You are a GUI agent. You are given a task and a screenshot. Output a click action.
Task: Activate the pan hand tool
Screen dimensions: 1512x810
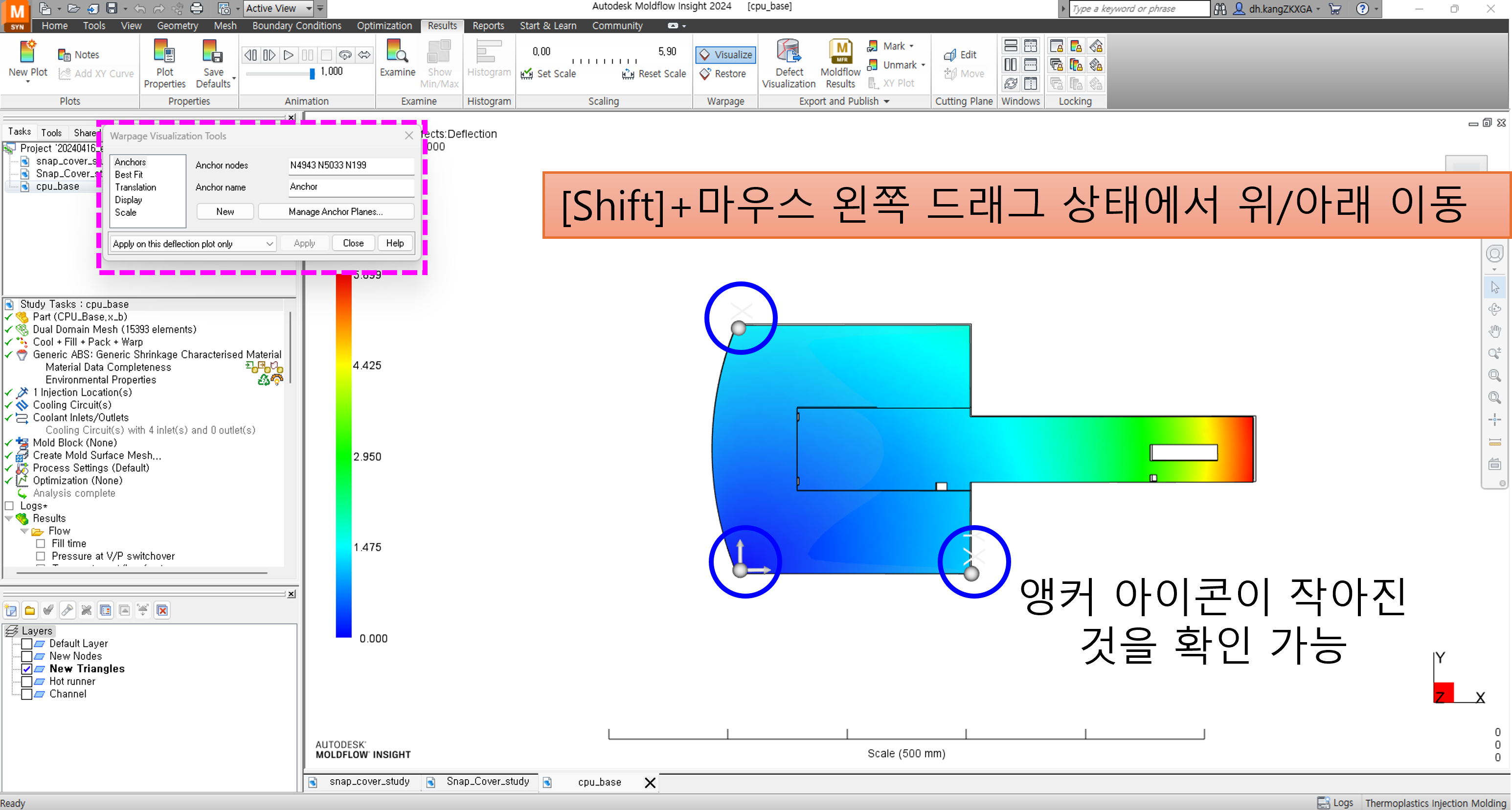click(1494, 331)
